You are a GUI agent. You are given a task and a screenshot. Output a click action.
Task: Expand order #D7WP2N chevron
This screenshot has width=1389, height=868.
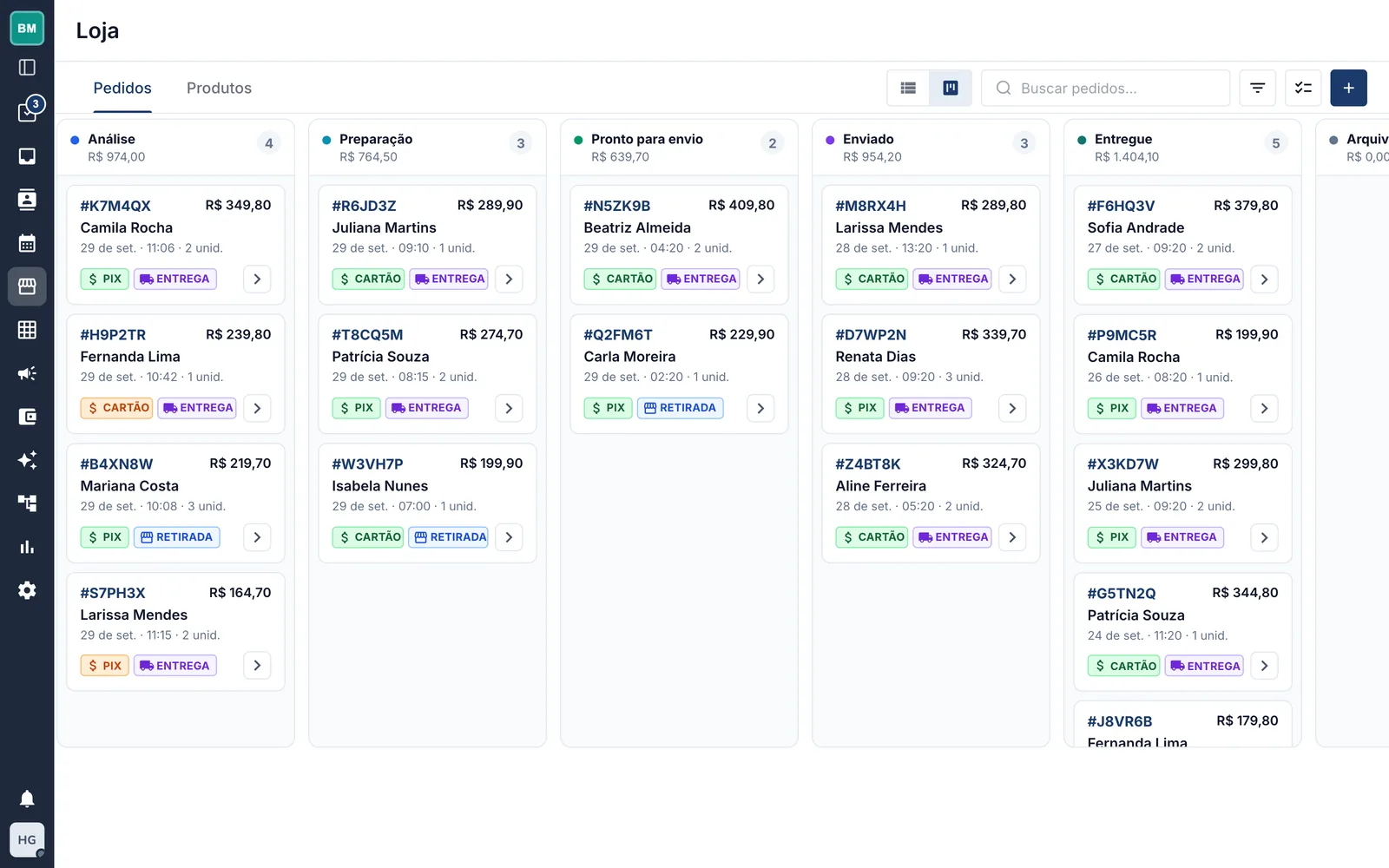coord(1012,408)
